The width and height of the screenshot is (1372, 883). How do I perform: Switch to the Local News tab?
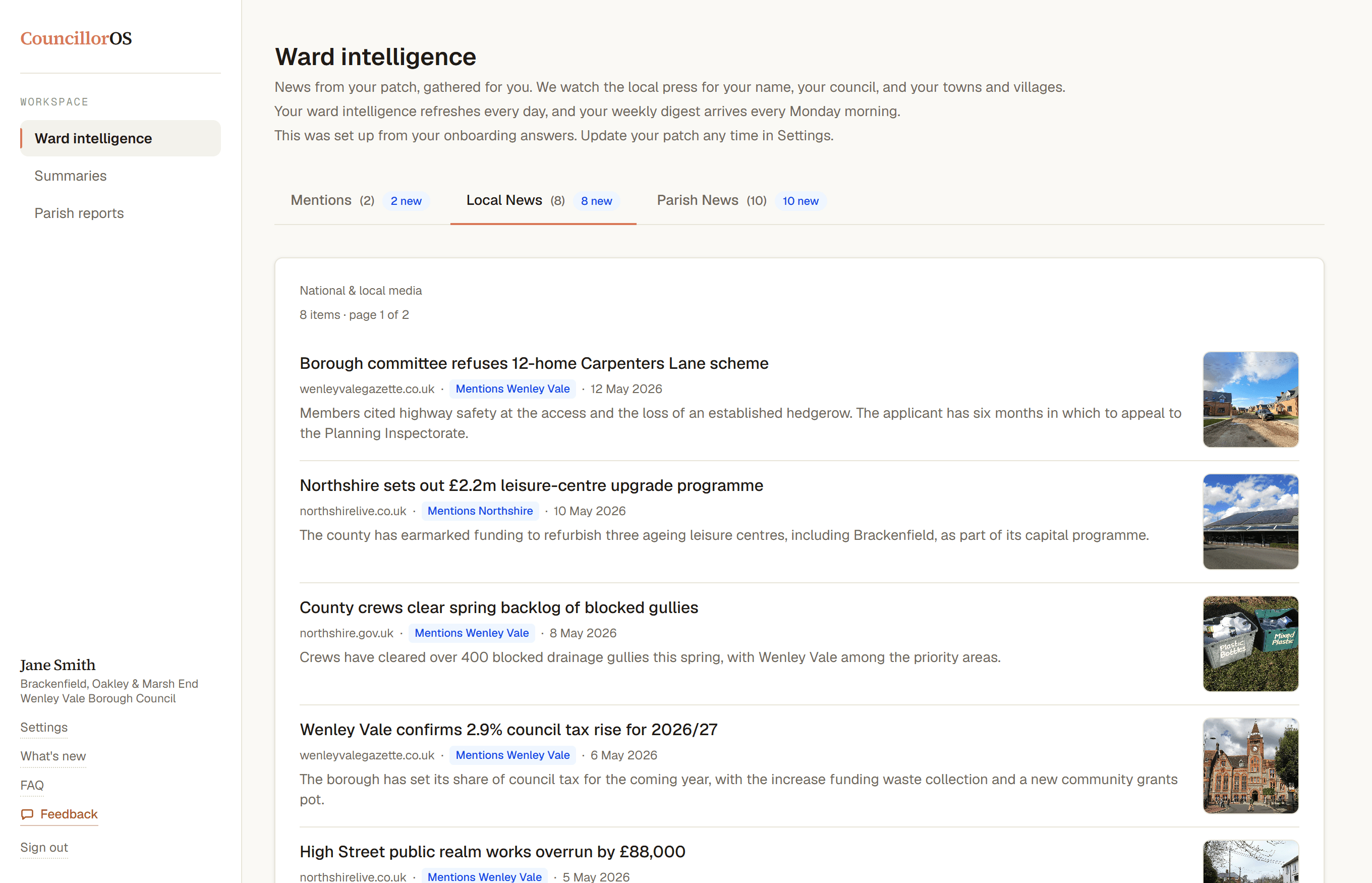click(x=543, y=200)
